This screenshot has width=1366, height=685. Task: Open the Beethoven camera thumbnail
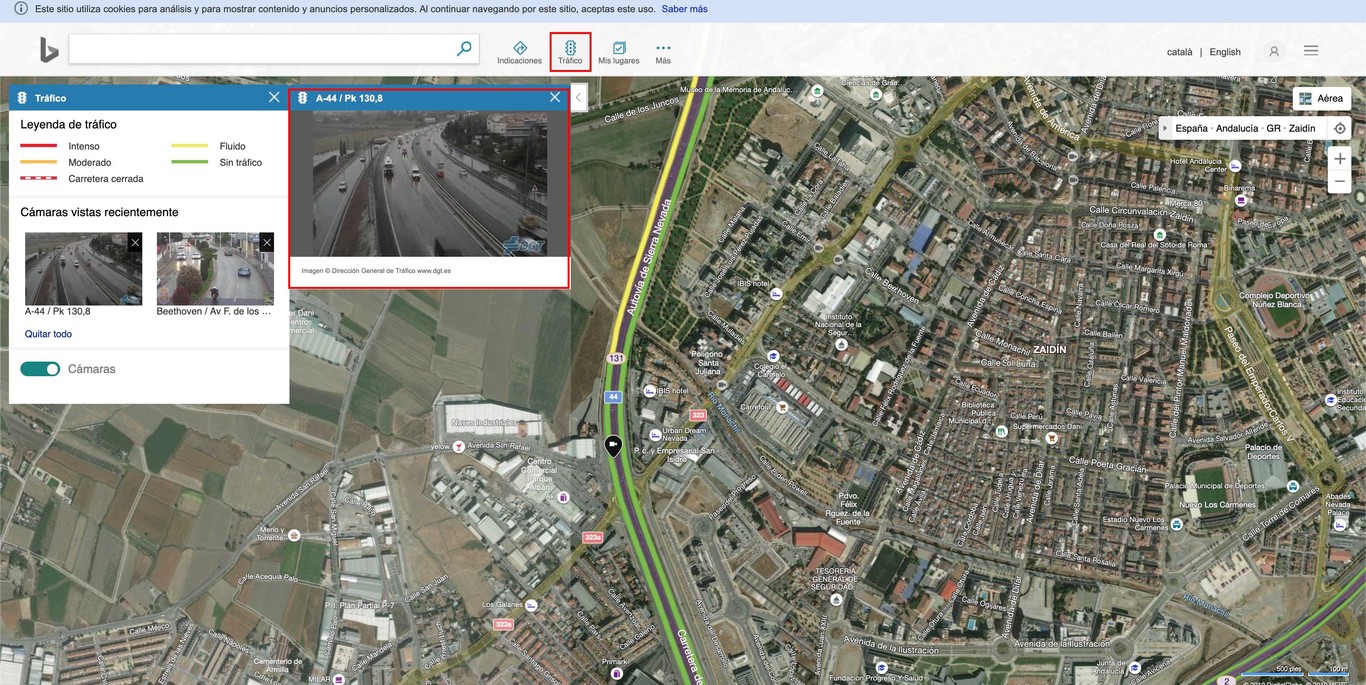pyautogui.click(x=215, y=268)
